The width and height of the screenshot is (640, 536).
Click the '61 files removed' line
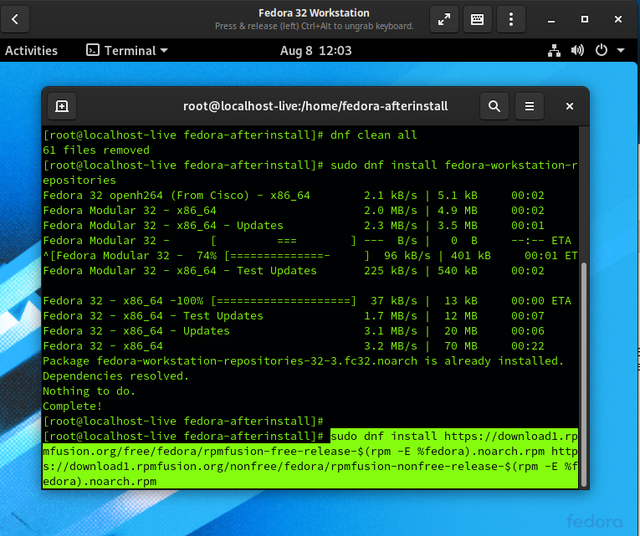[96, 150]
